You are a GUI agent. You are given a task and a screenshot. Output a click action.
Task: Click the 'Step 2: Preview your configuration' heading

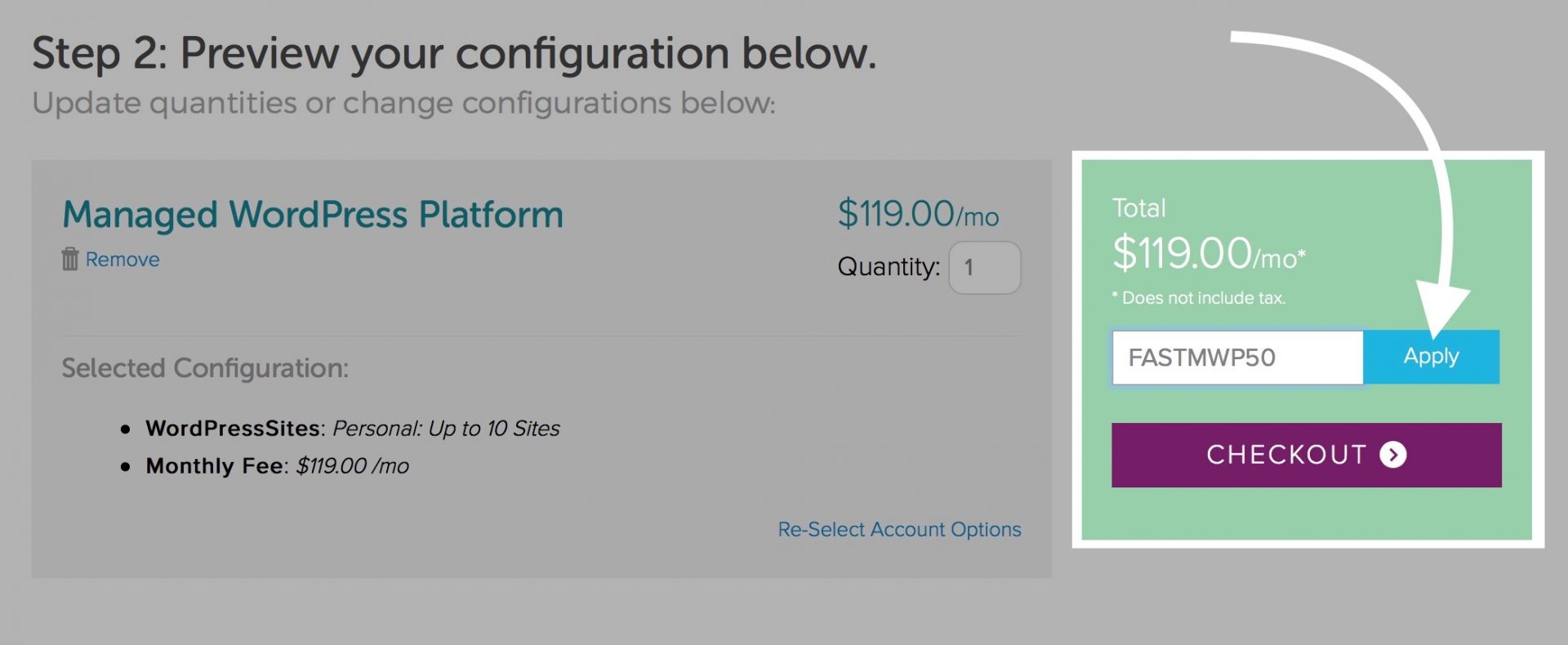(x=453, y=54)
